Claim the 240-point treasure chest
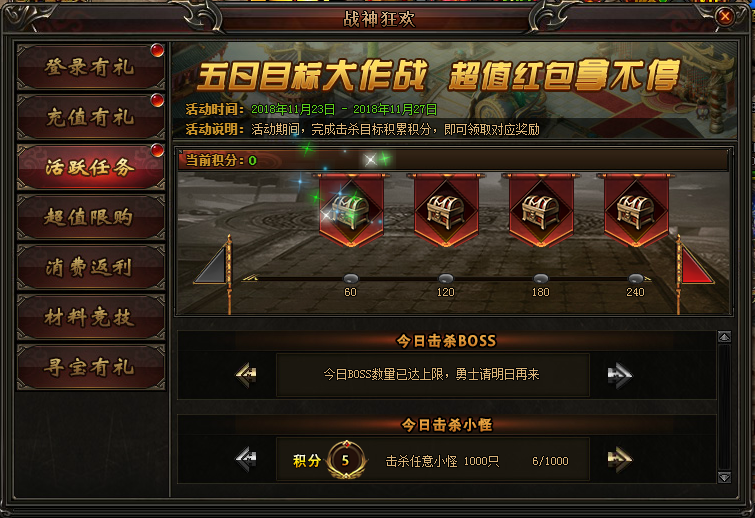Image resolution: width=755 pixels, height=518 pixels. pyautogui.click(x=636, y=210)
